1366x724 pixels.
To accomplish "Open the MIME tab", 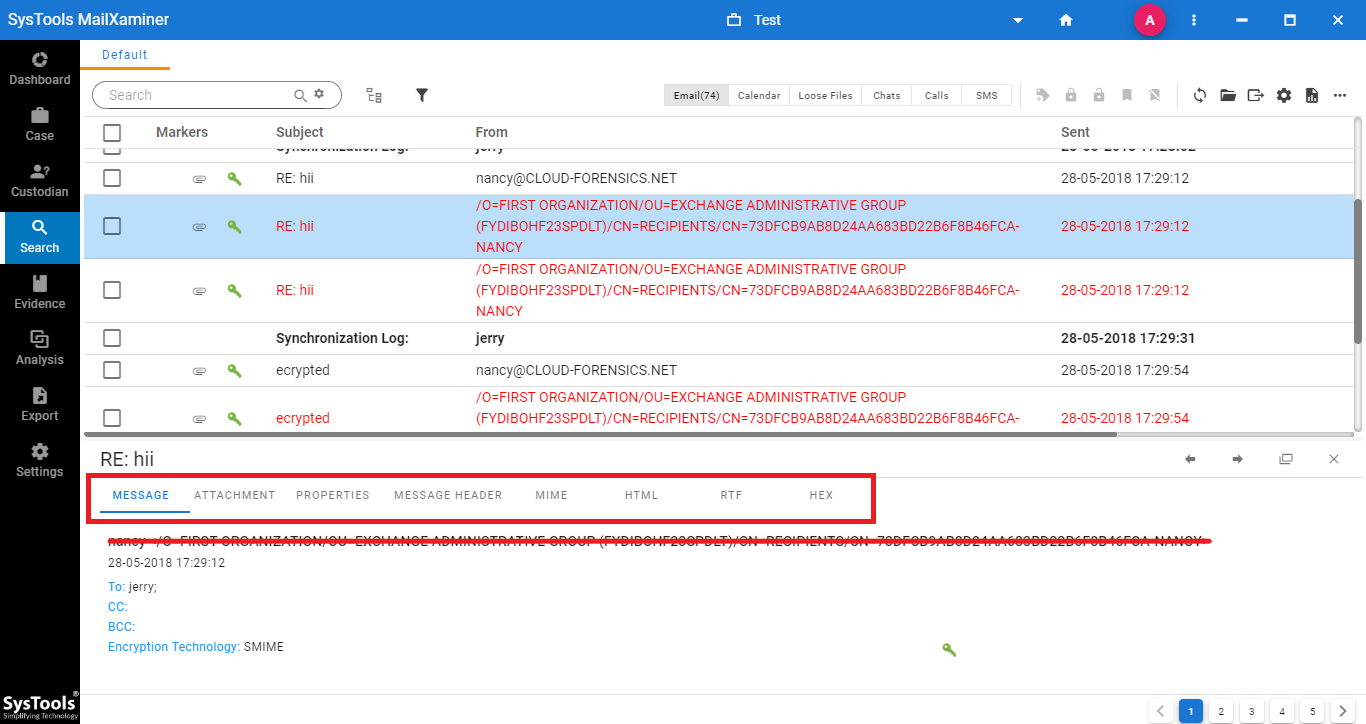I will pos(551,495).
